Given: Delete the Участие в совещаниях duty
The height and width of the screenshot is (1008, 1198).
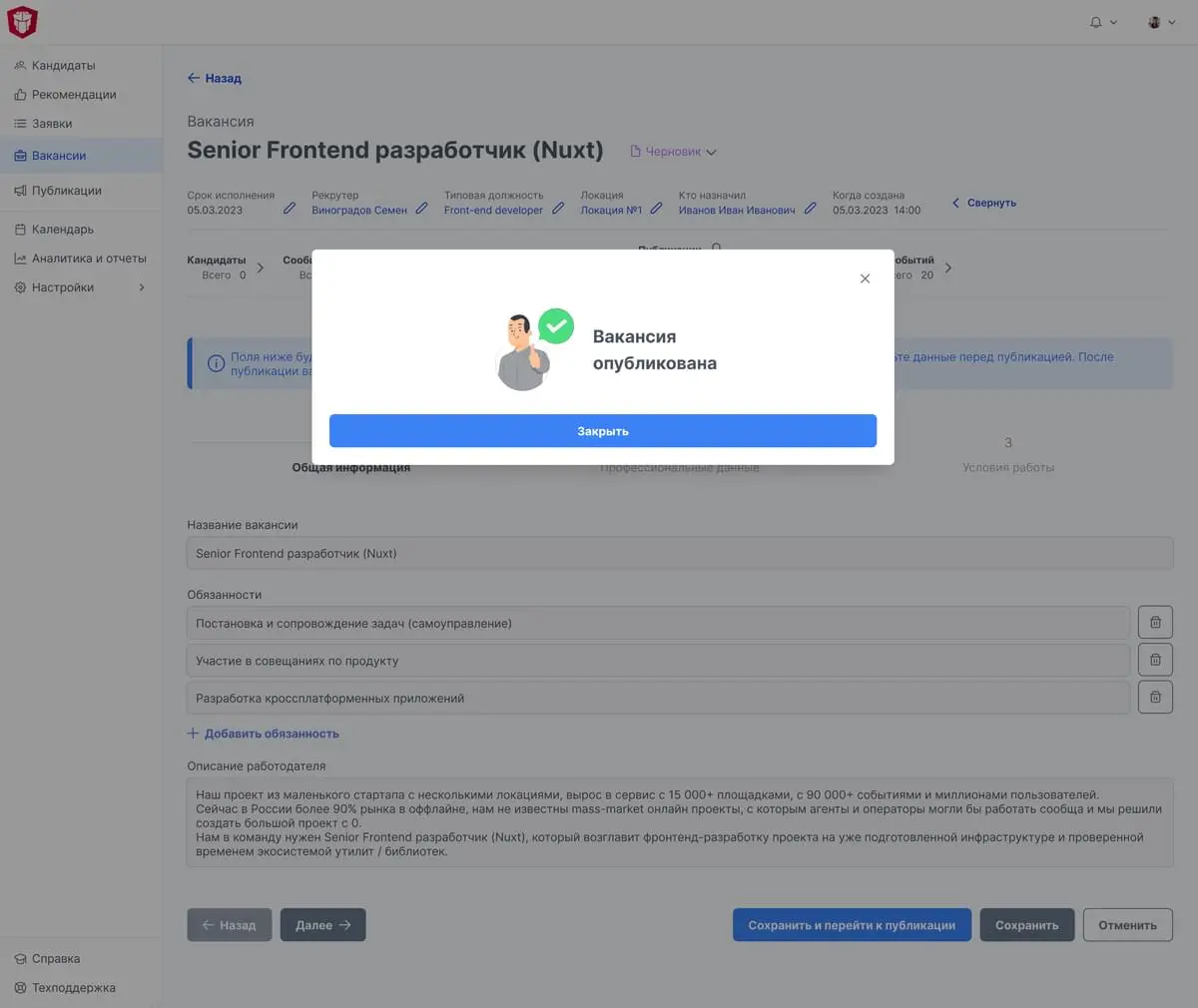Looking at the screenshot, I should [x=1155, y=660].
